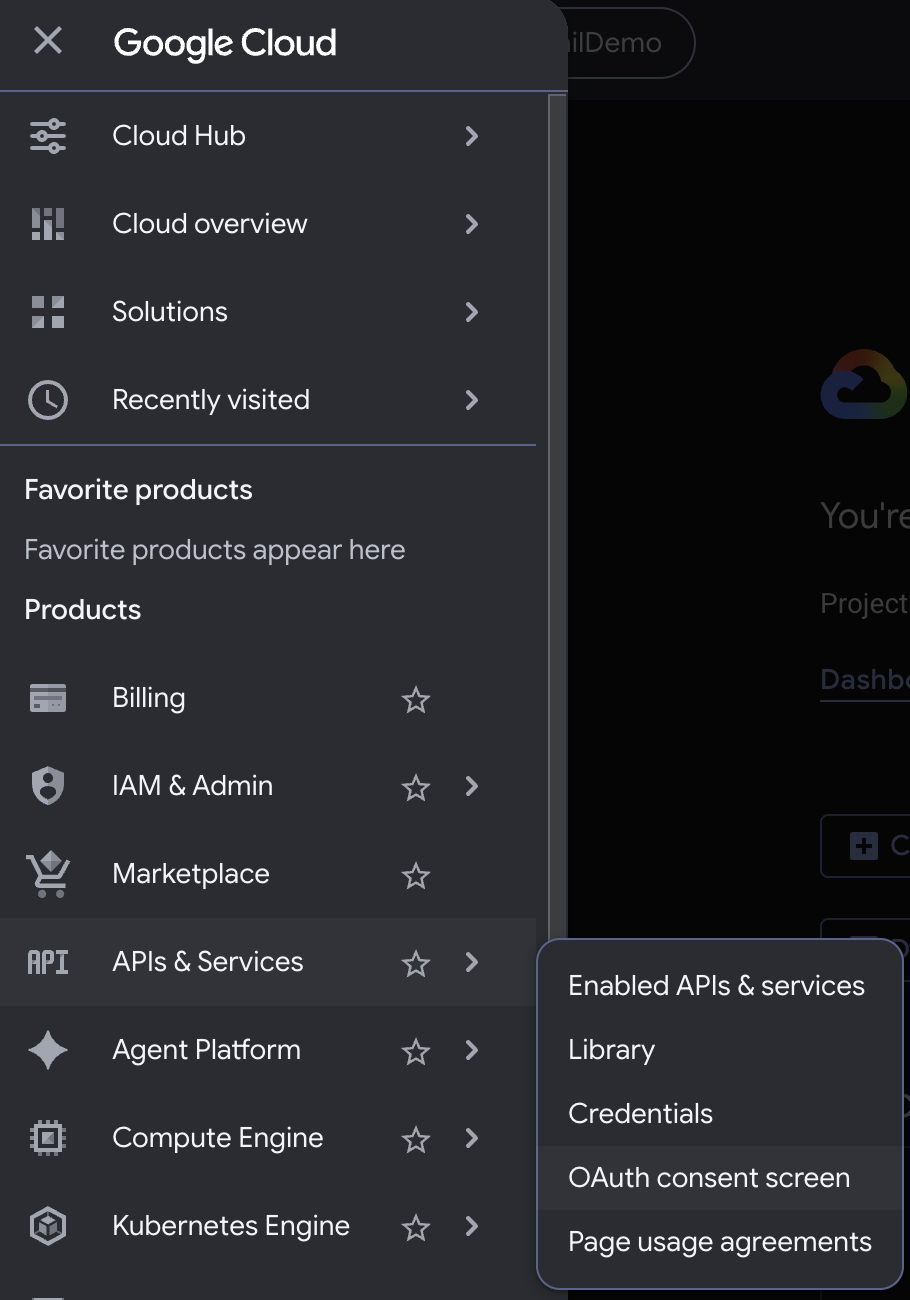
Task: Star IAM & Admin as favorite
Action: 415,787
